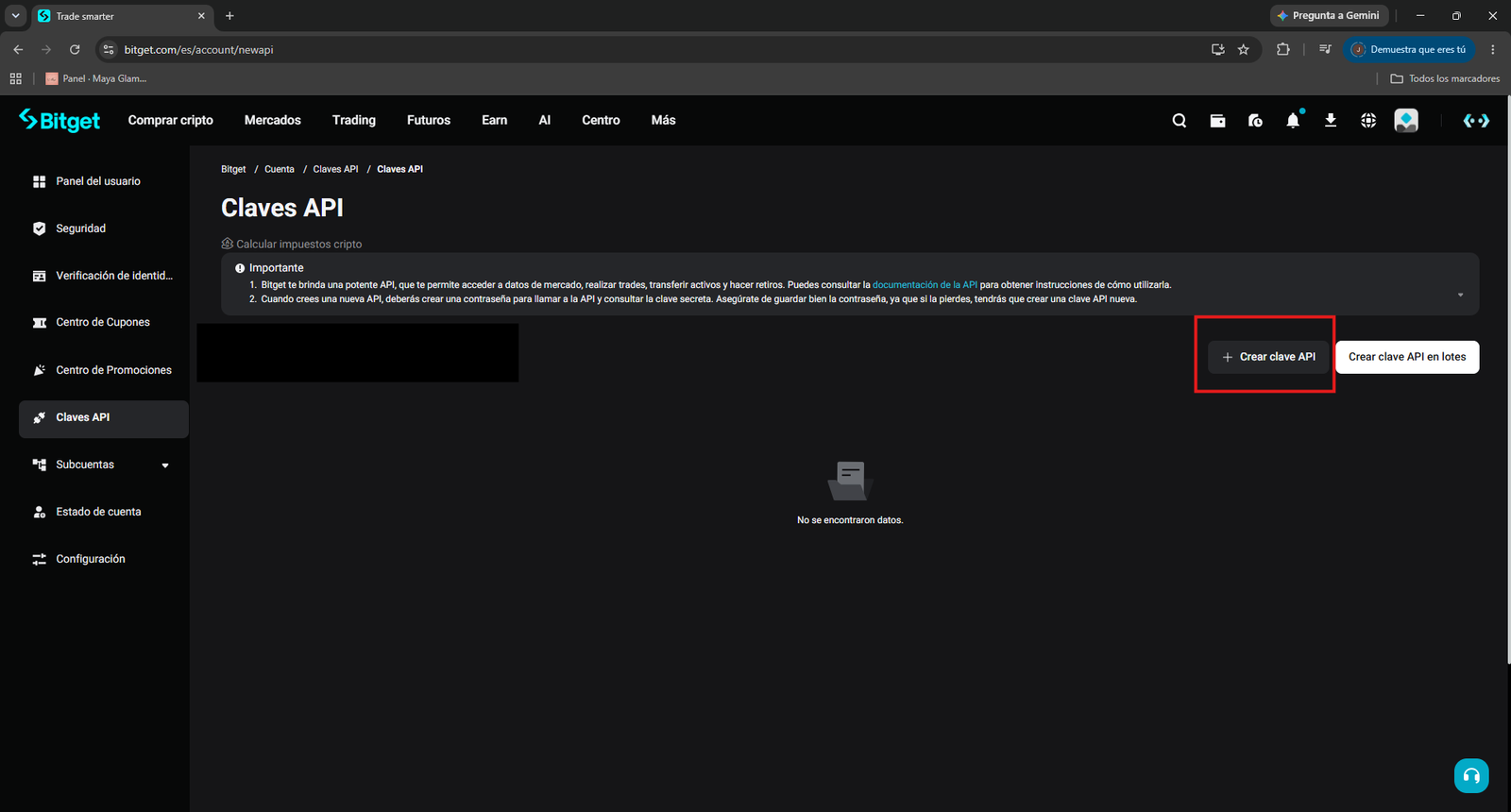
Task: Open Configuración in the sidebar
Action: 104,559
